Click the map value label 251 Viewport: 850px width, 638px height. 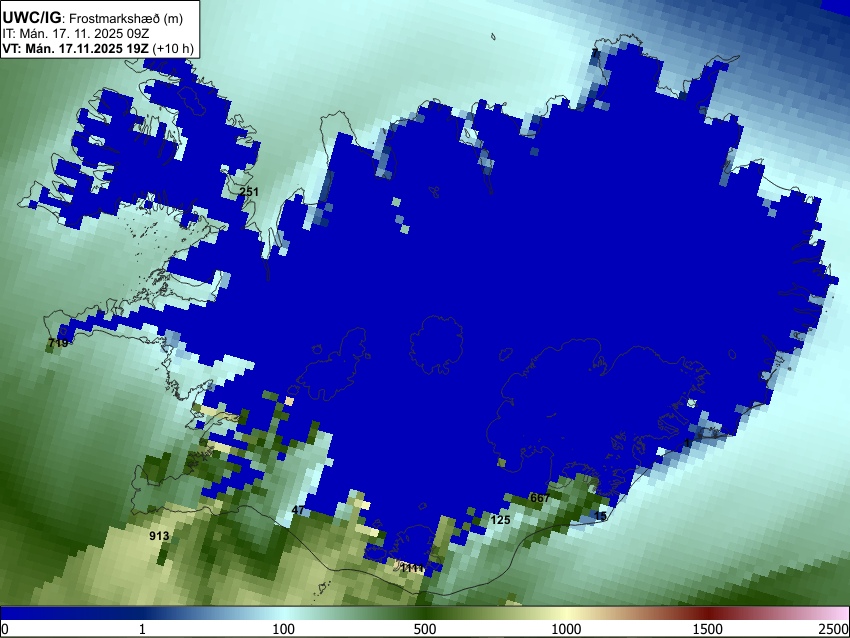click(x=249, y=192)
